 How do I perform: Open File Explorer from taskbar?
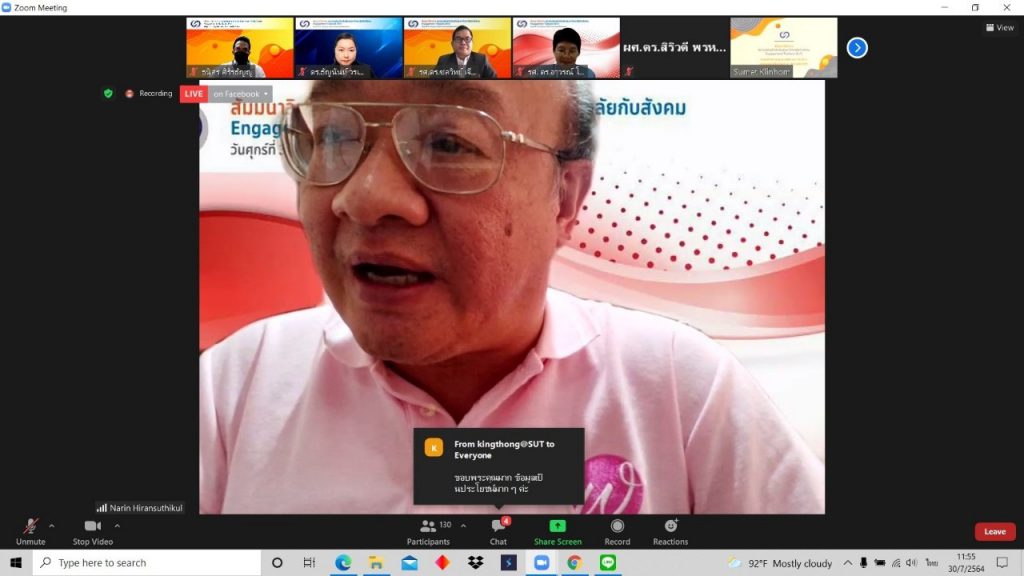pos(376,562)
